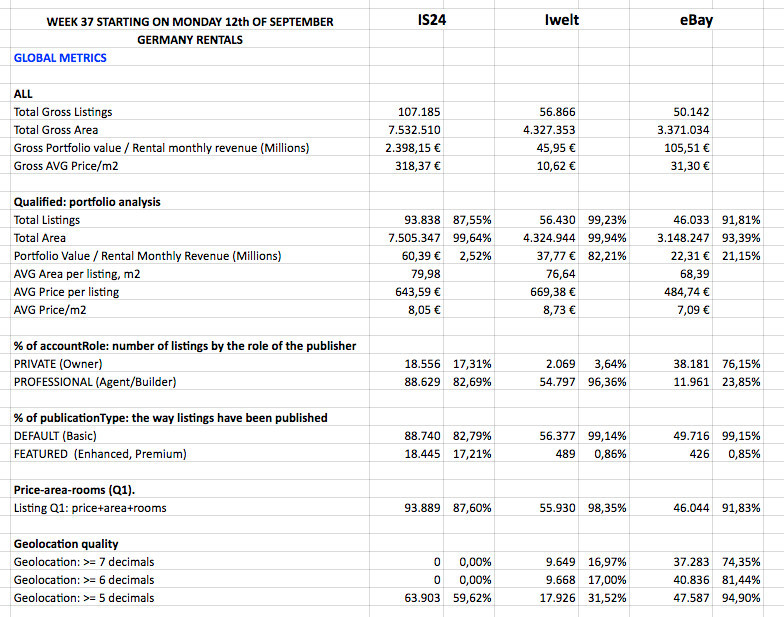
Task: Click the cell showing 88.740
Action: [422, 436]
